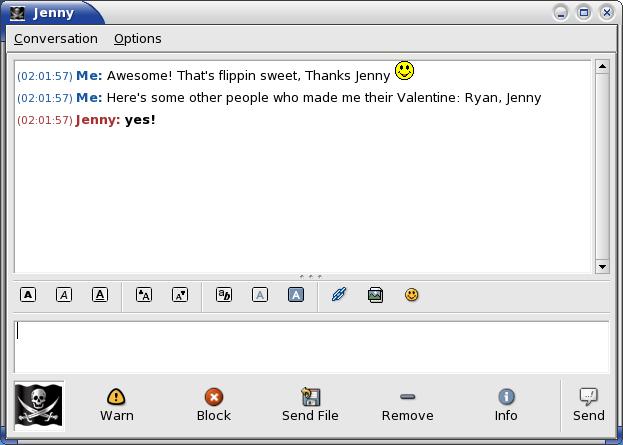623x445 pixels.
Task: Toggle underline text formatting
Action: [x=100, y=295]
